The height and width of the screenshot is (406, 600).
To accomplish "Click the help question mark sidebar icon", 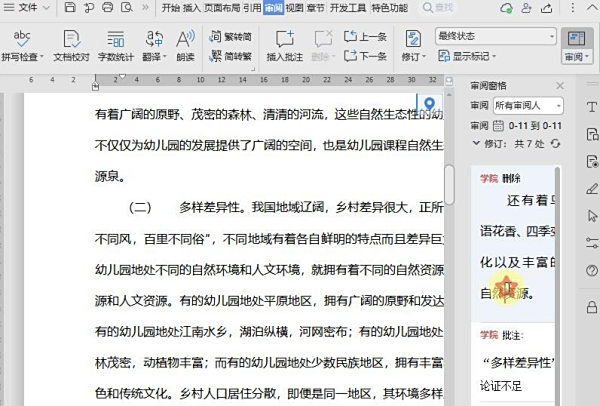I will [592, 271].
